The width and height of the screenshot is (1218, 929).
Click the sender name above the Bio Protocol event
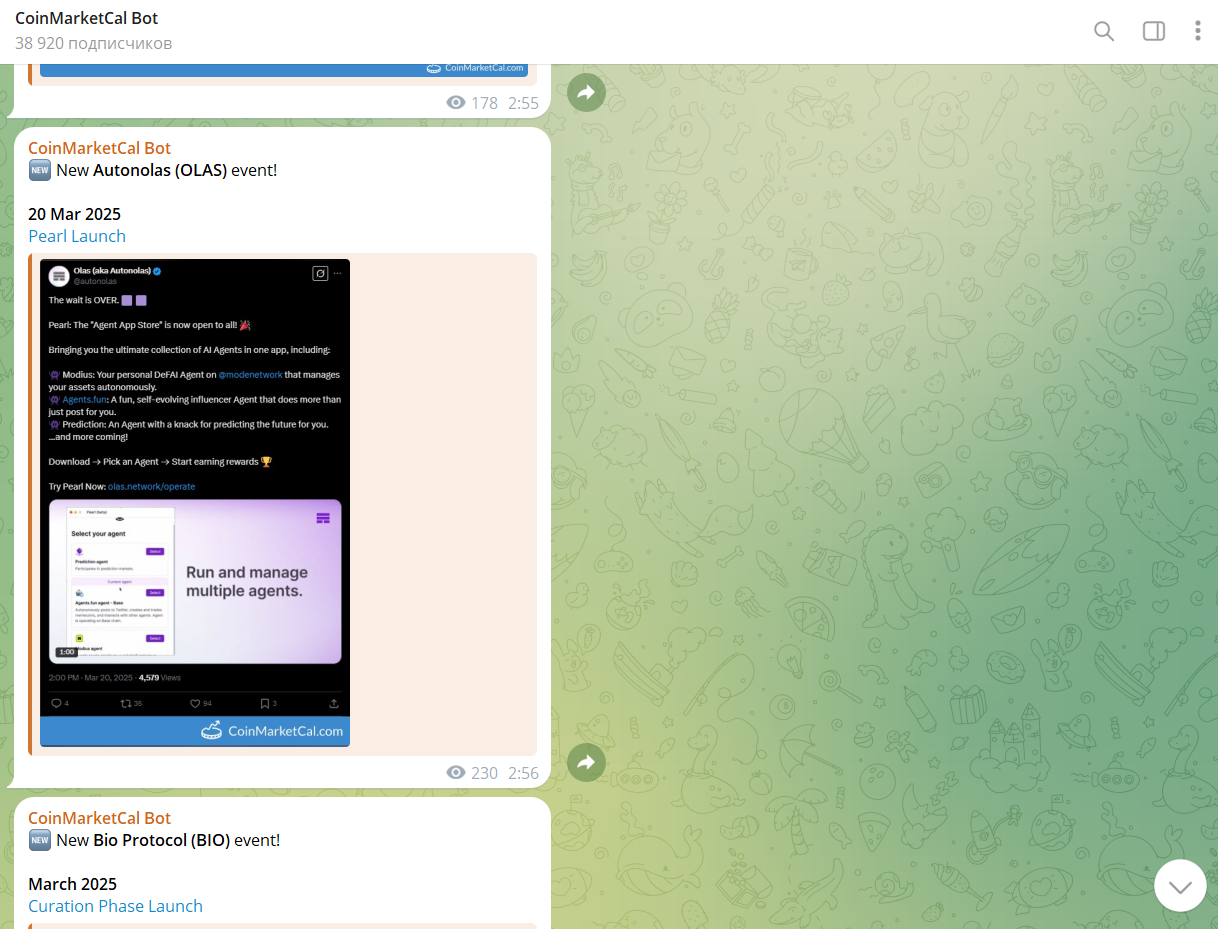(99, 818)
